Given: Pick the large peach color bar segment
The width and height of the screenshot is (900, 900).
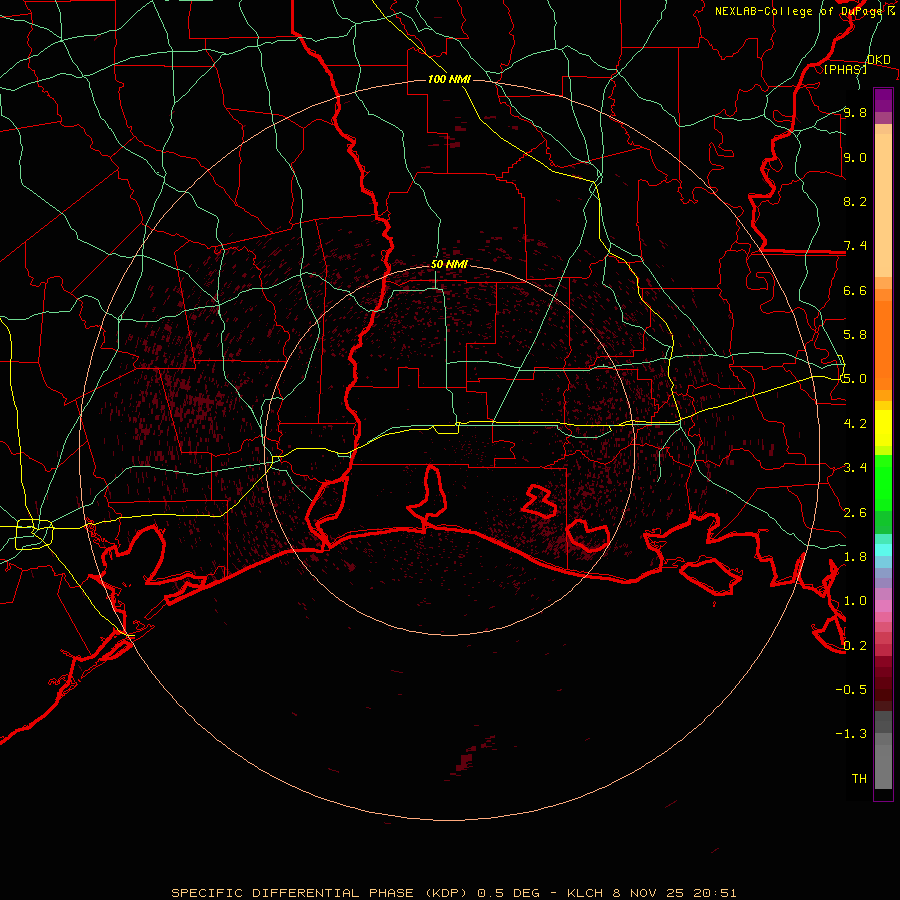Looking at the screenshot, I should pyautogui.click(x=883, y=205).
